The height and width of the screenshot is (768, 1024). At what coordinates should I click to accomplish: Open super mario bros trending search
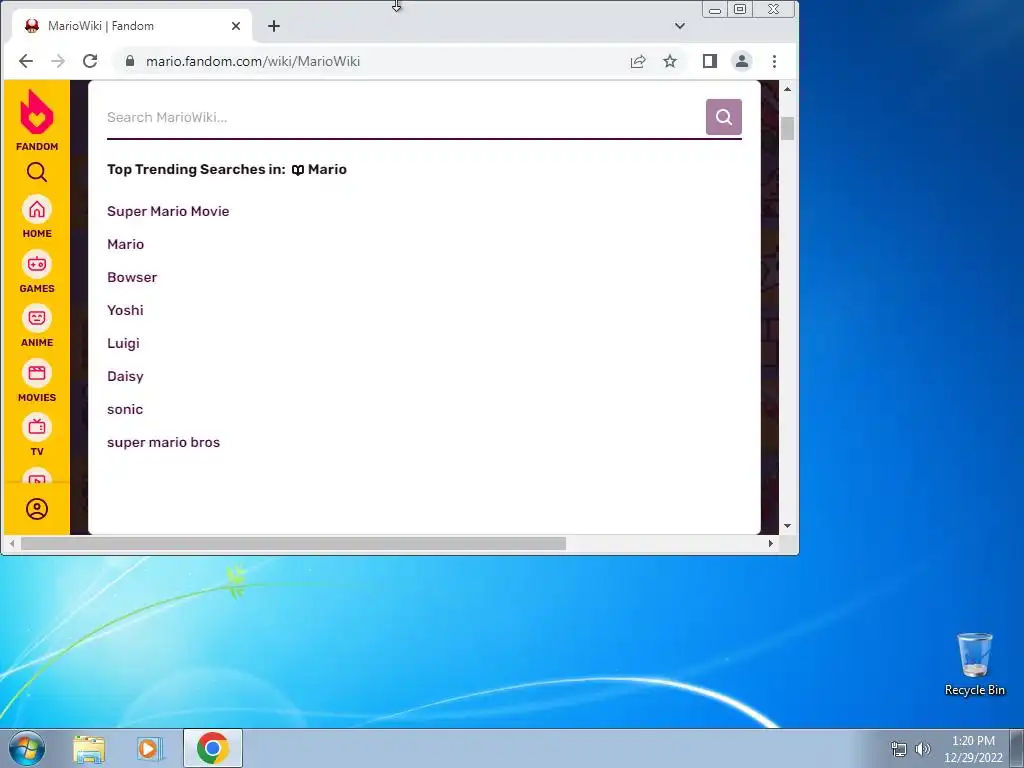tap(163, 443)
